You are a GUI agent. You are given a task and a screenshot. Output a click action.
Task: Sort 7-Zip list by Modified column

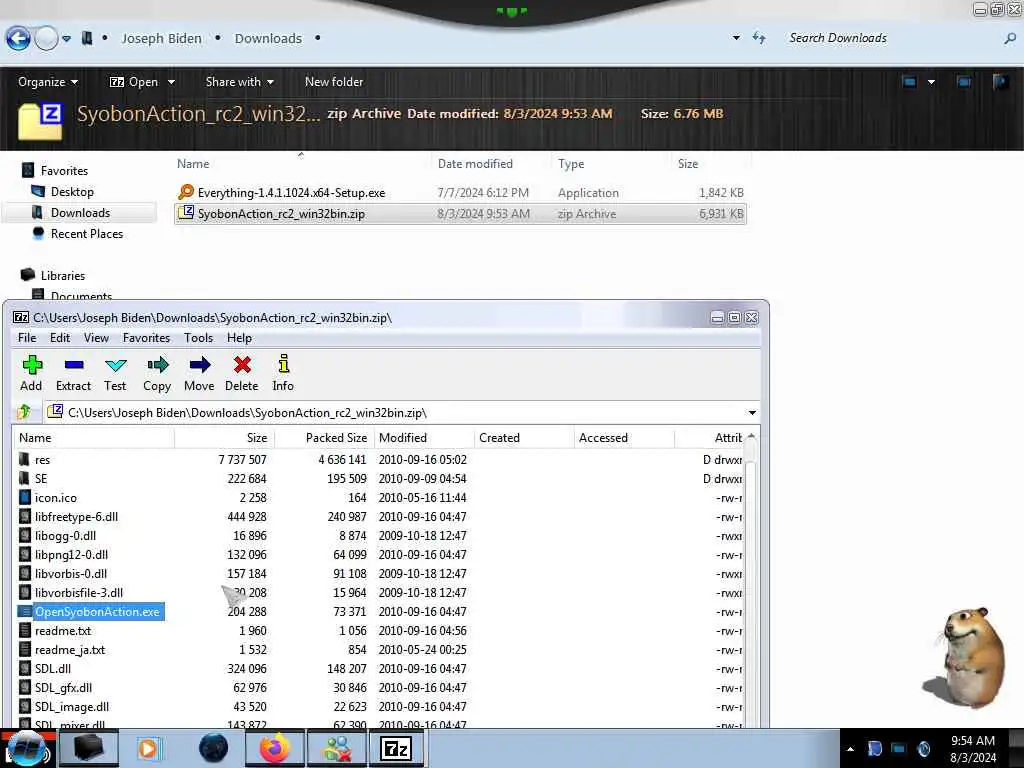424,438
